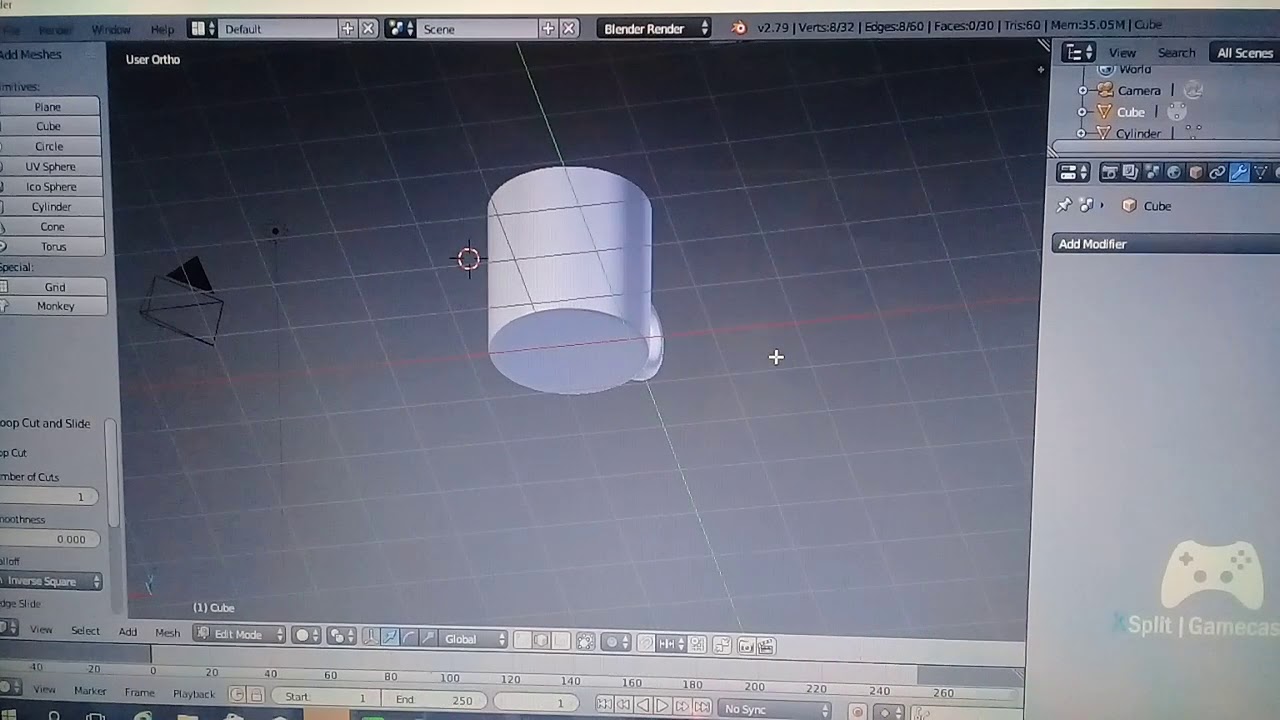The image size is (1280, 720).
Task: Delete the Default screen layout
Action: (368, 29)
